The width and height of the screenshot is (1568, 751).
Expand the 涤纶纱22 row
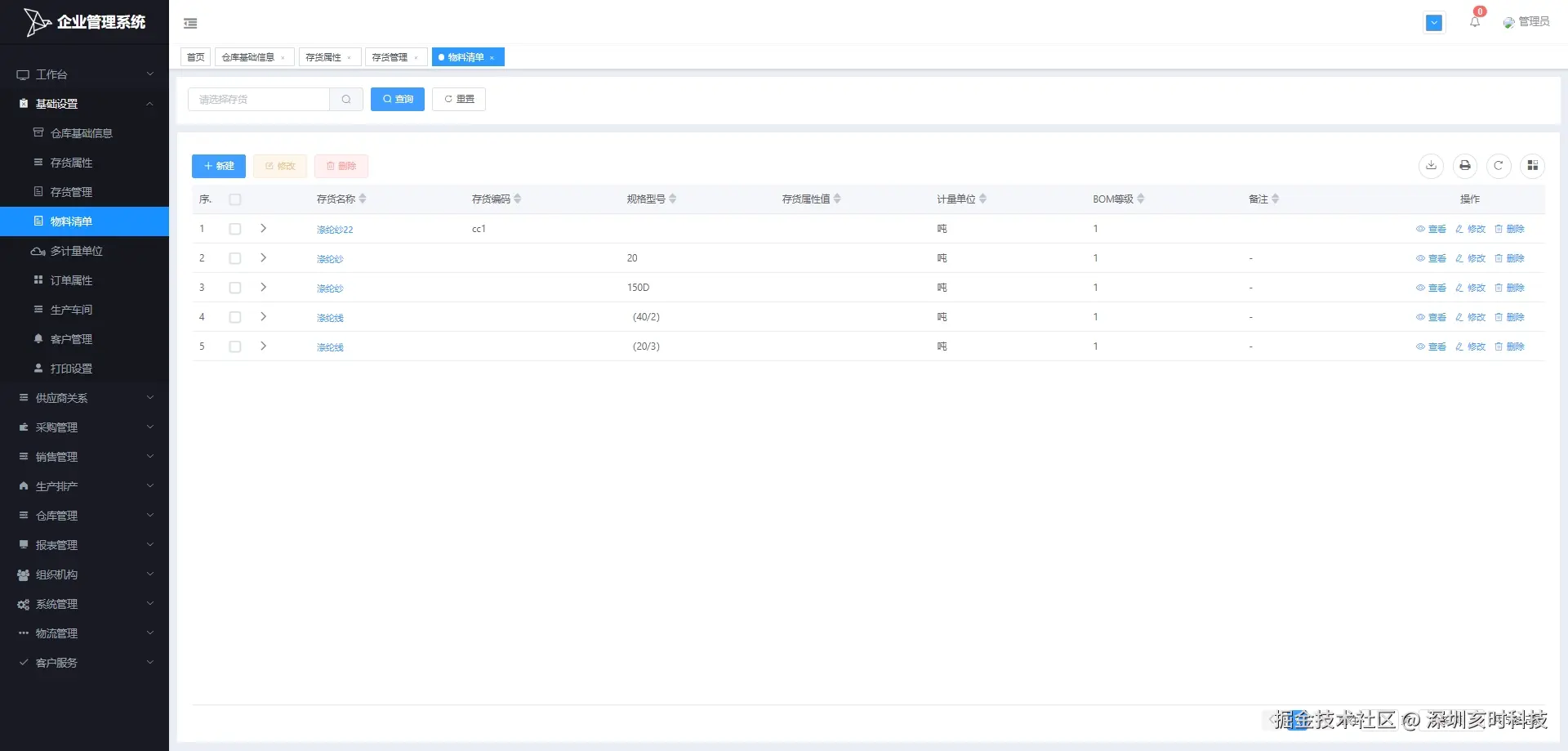[263, 229]
